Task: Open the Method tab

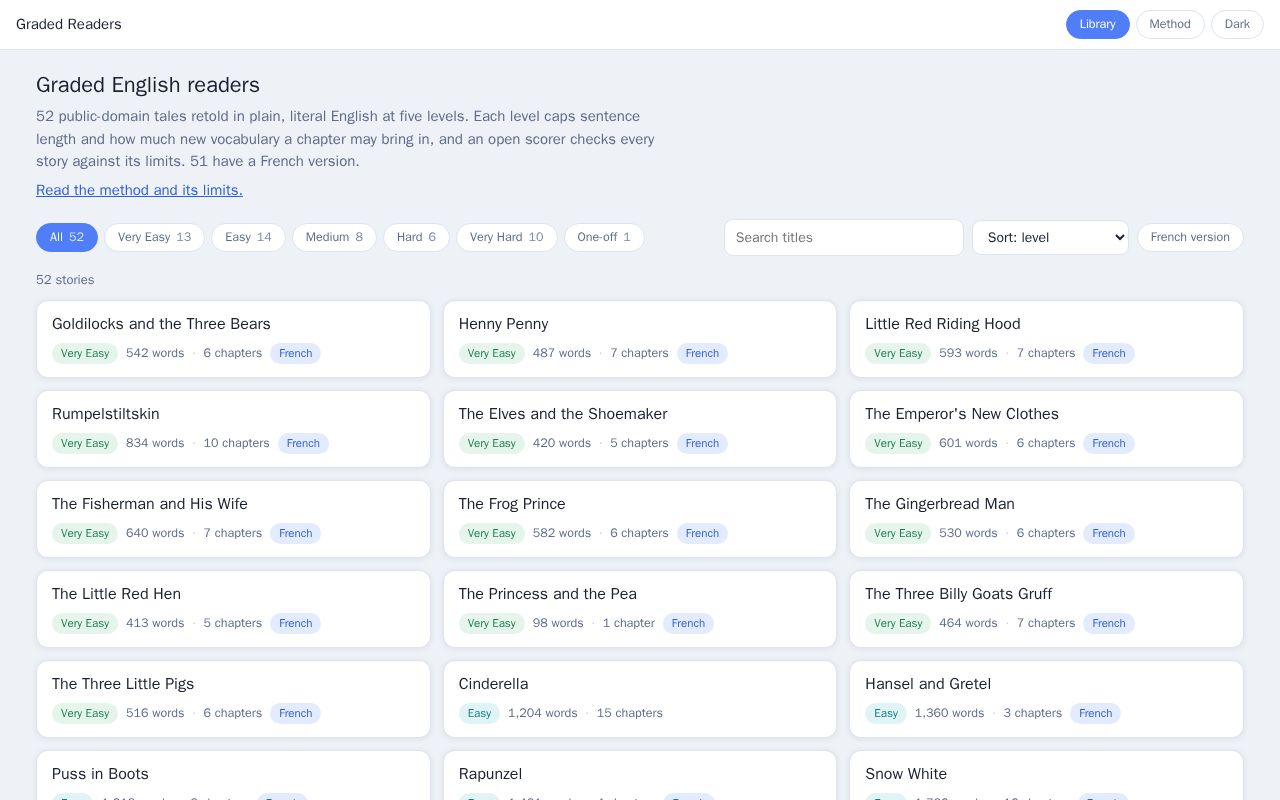Action: pos(1170,24)
